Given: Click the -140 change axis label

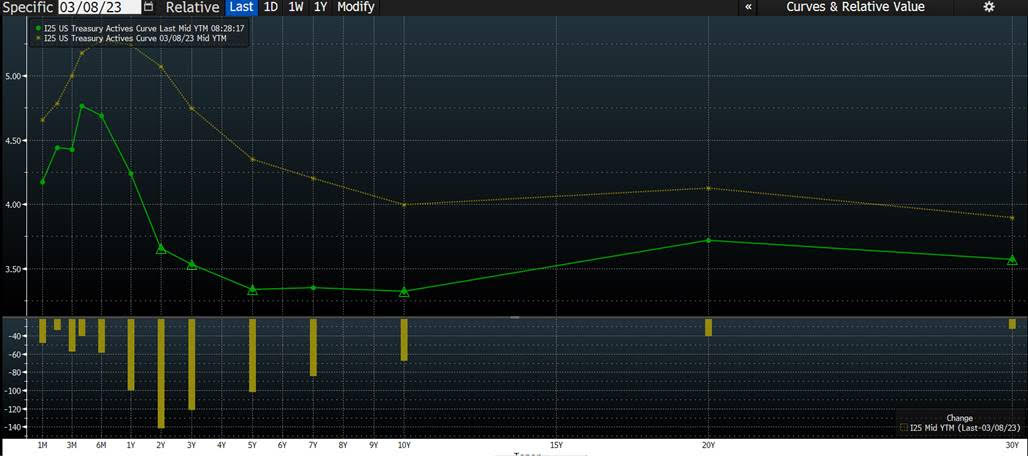Looking at the screenshot, I should pyautogui.click(x=12, y=427).
